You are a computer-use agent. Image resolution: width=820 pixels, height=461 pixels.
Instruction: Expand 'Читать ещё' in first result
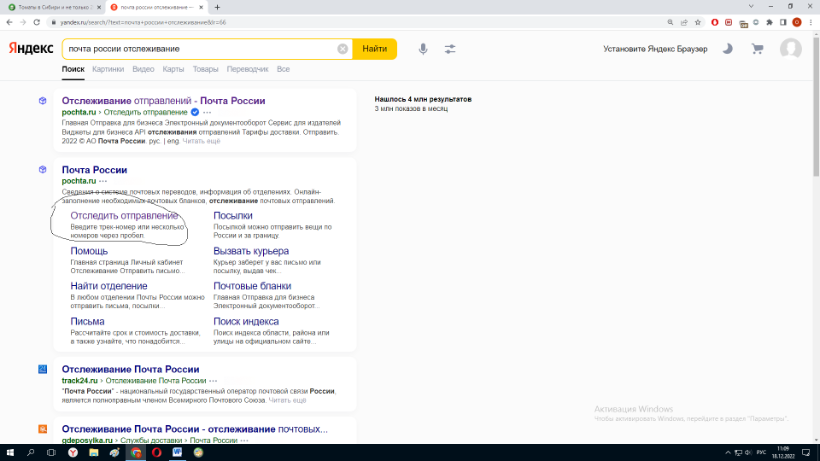200,141
